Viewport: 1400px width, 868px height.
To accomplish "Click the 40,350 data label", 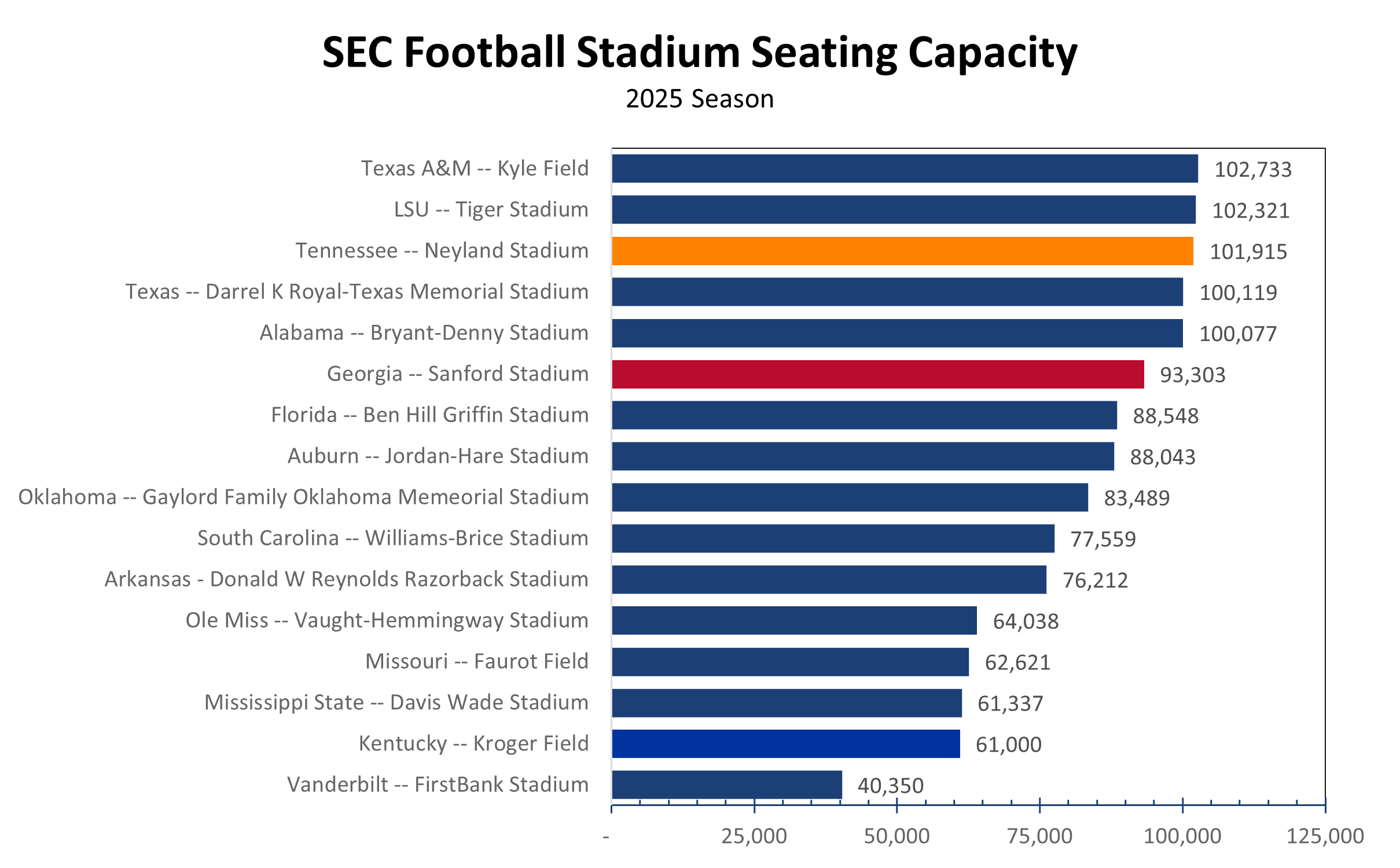I will click(x=890, y=786).
